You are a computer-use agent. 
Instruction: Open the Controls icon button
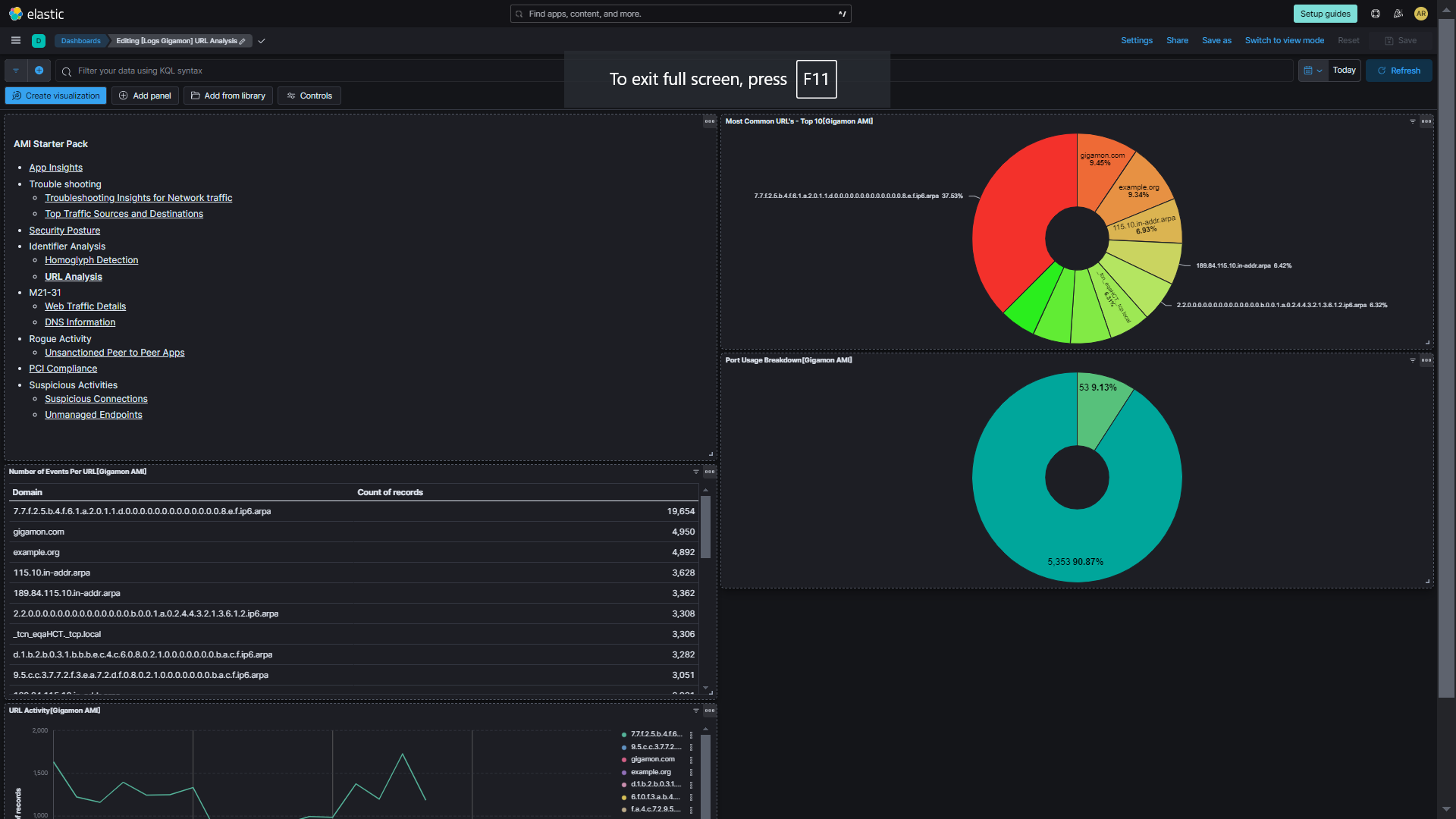(291, 96)
